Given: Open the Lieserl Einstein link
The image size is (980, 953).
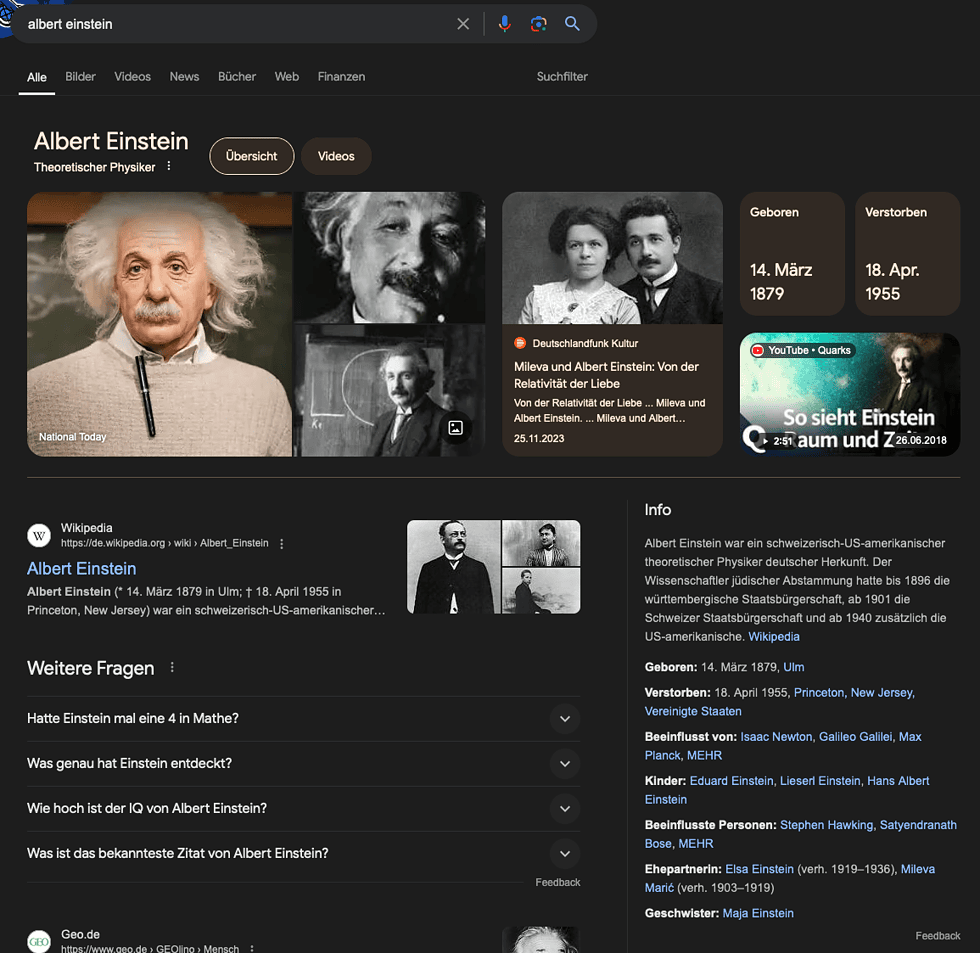Looking at the screenshot, I should (x=820, y=781).
